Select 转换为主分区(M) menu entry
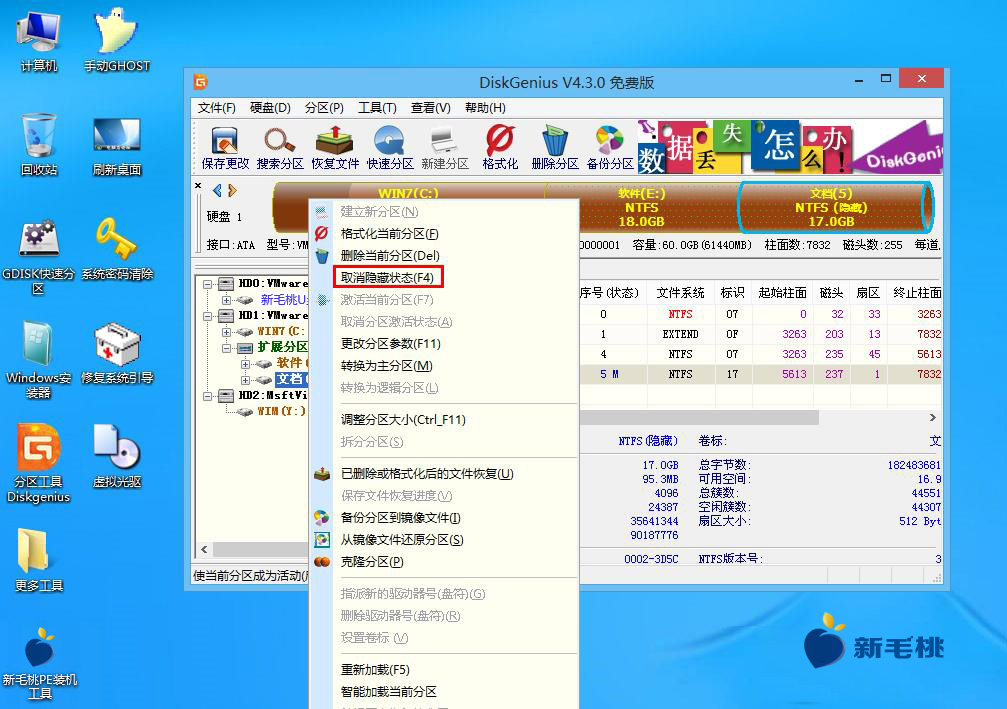The width and height of the screenshot is (1007, 709). click(444, 365)
